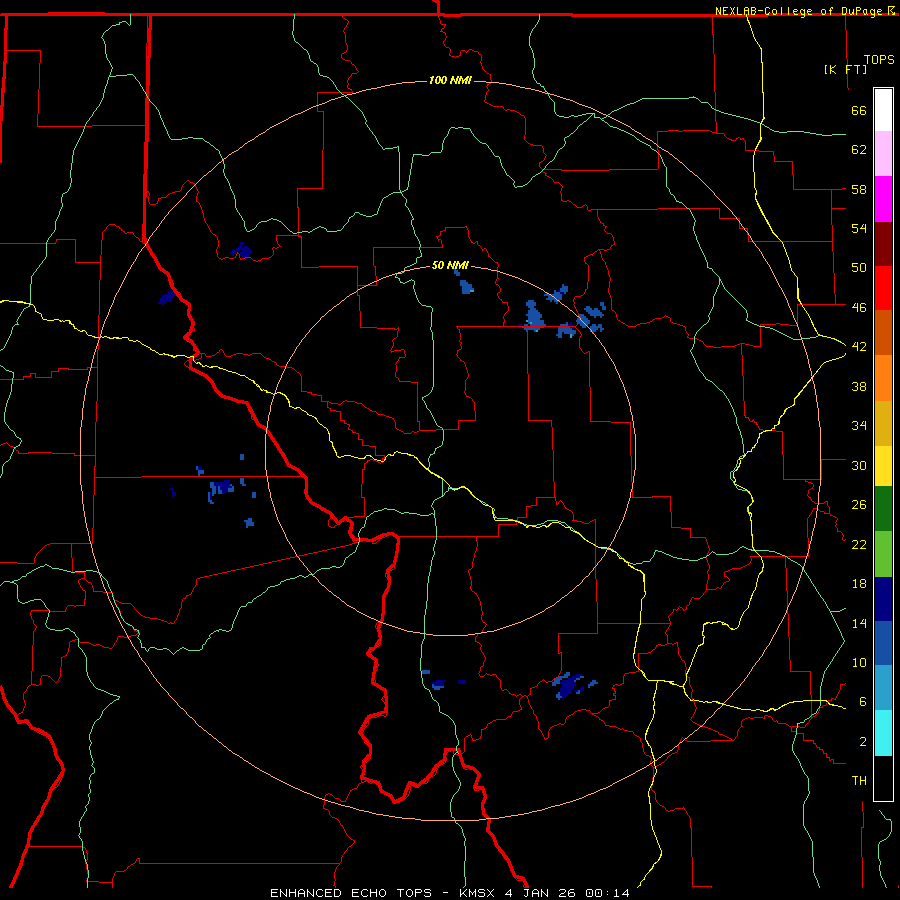This screenshot has width=900, height=900.
Task: Select the magenta legend swatch
Action: (883, 199)
